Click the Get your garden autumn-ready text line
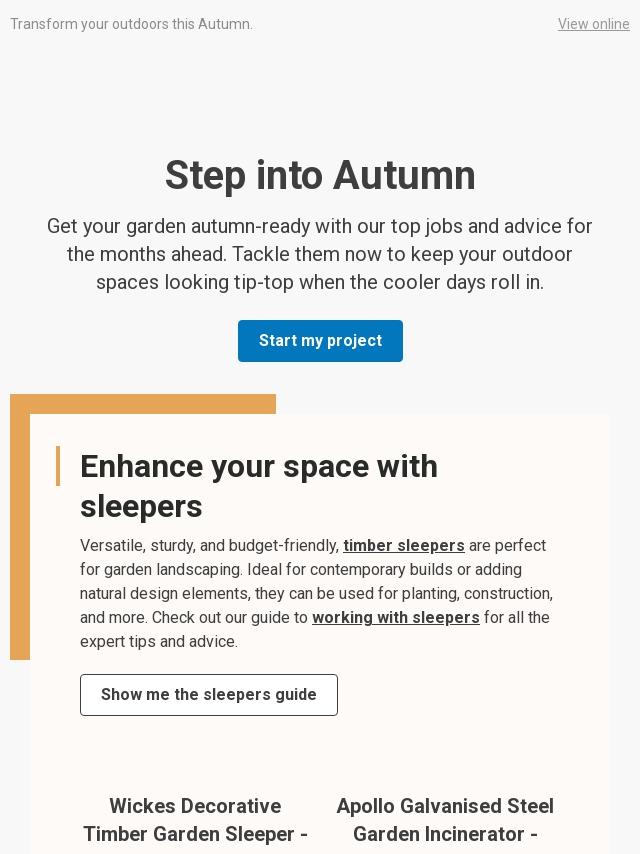The width and height of the screenshot is (640, 854). 320,226
